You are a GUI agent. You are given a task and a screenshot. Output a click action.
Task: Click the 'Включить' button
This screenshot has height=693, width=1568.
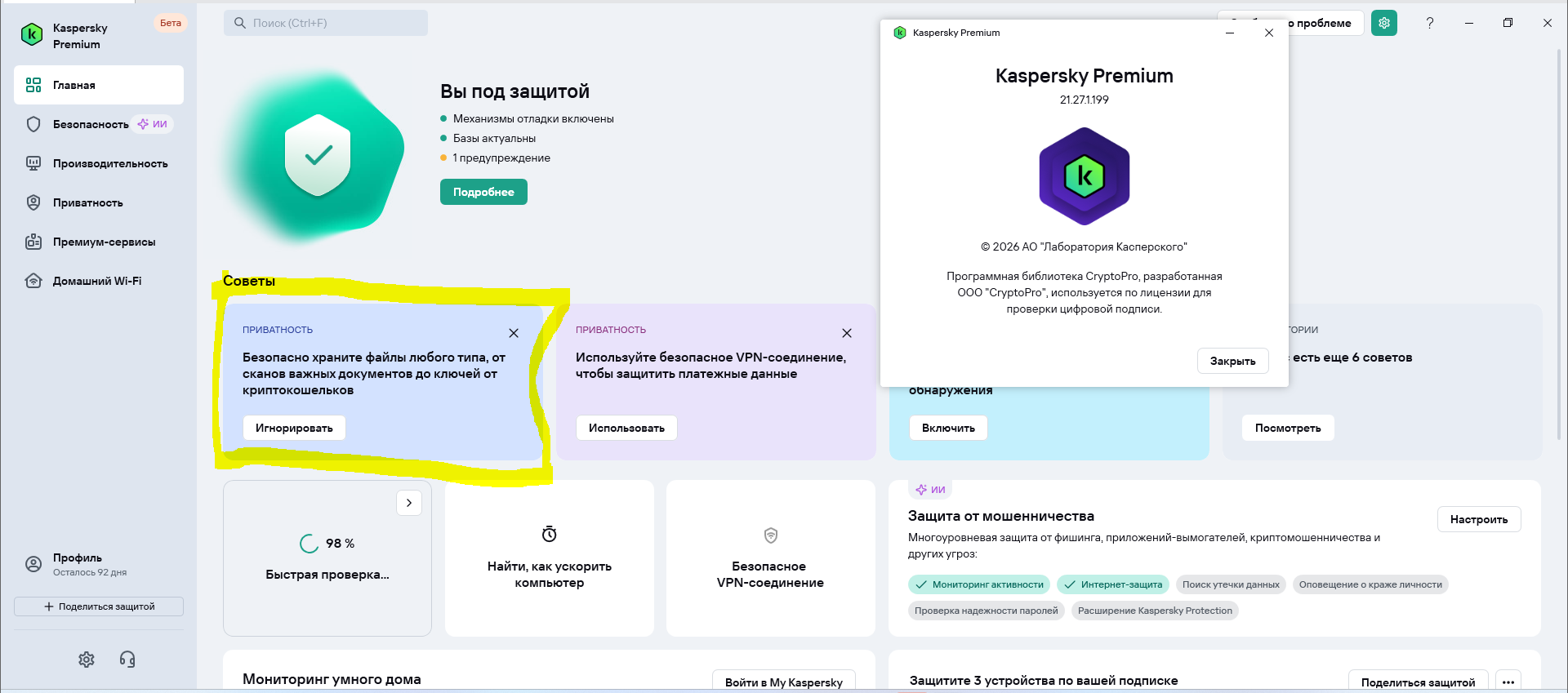[x=948, y=428]
